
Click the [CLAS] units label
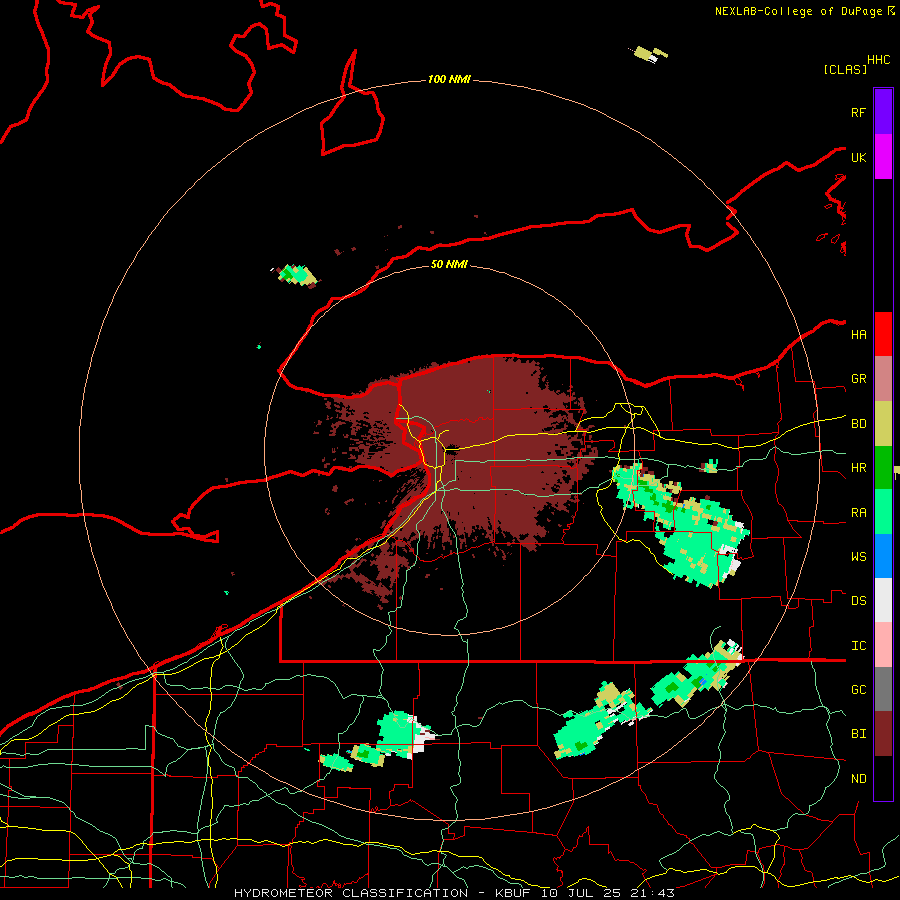[x=845, y=69]
